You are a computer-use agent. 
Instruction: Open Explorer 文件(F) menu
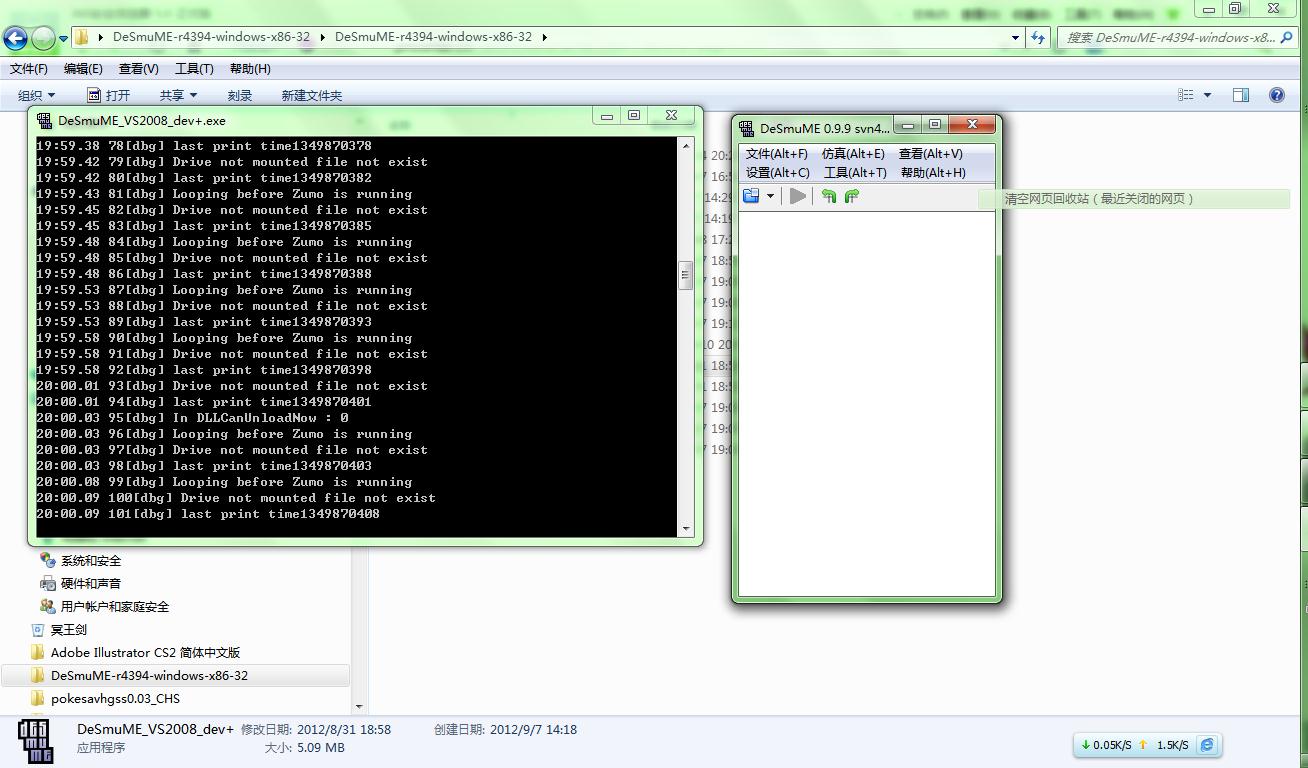click(29, 69)
